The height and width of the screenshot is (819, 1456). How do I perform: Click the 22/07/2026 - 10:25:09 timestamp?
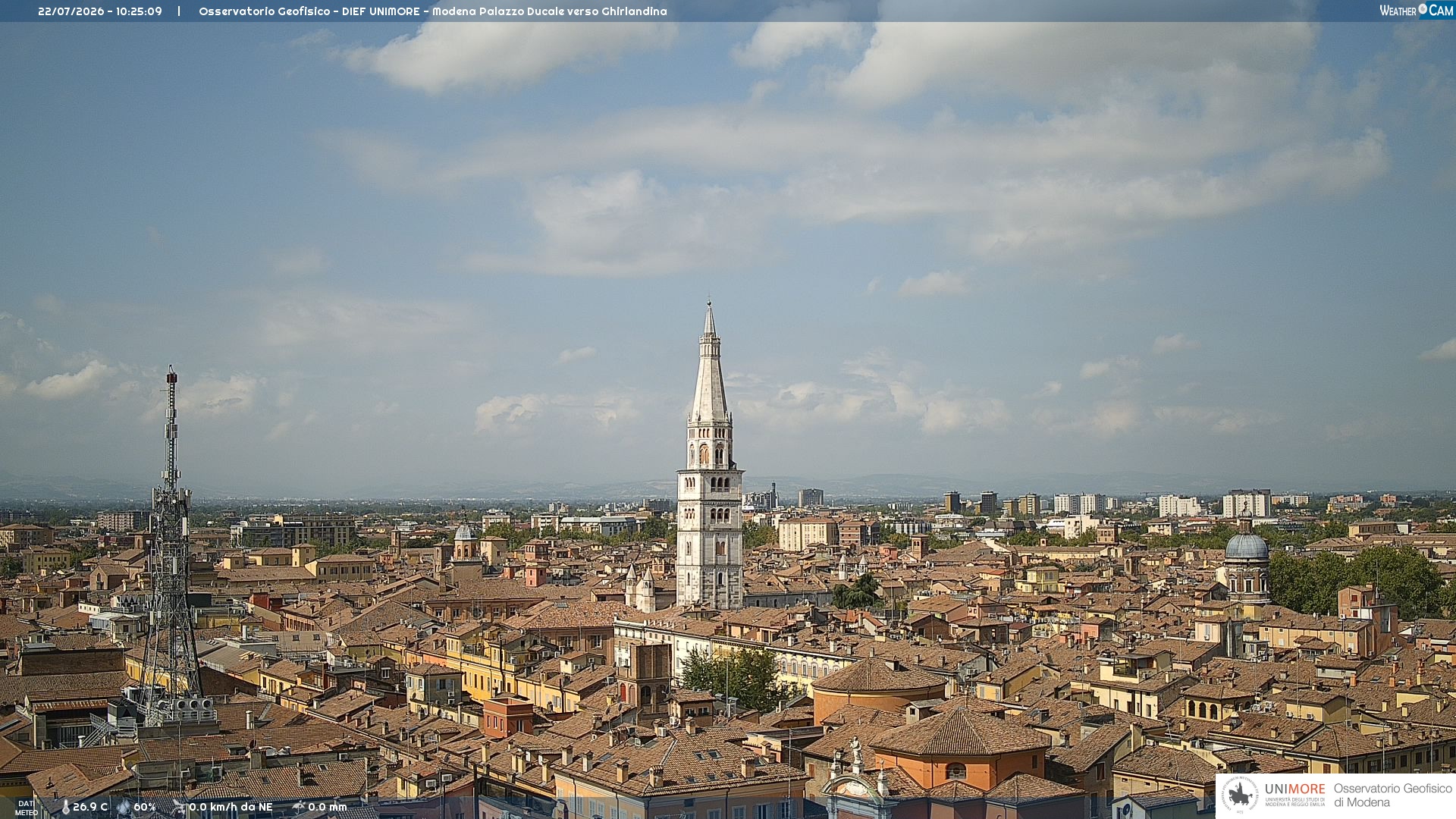click(x=100, y=11)
